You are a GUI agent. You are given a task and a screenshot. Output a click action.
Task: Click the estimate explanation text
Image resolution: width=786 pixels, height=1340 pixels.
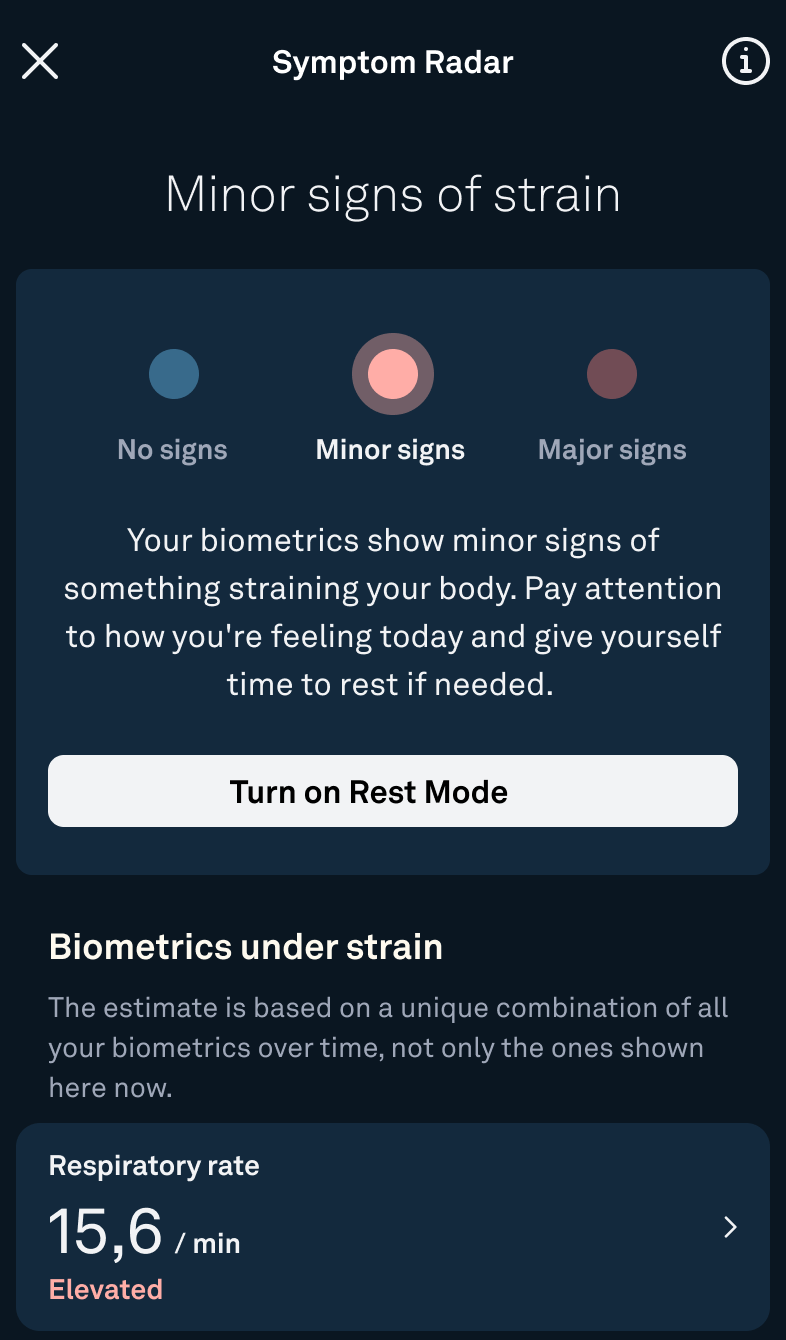388,1047
